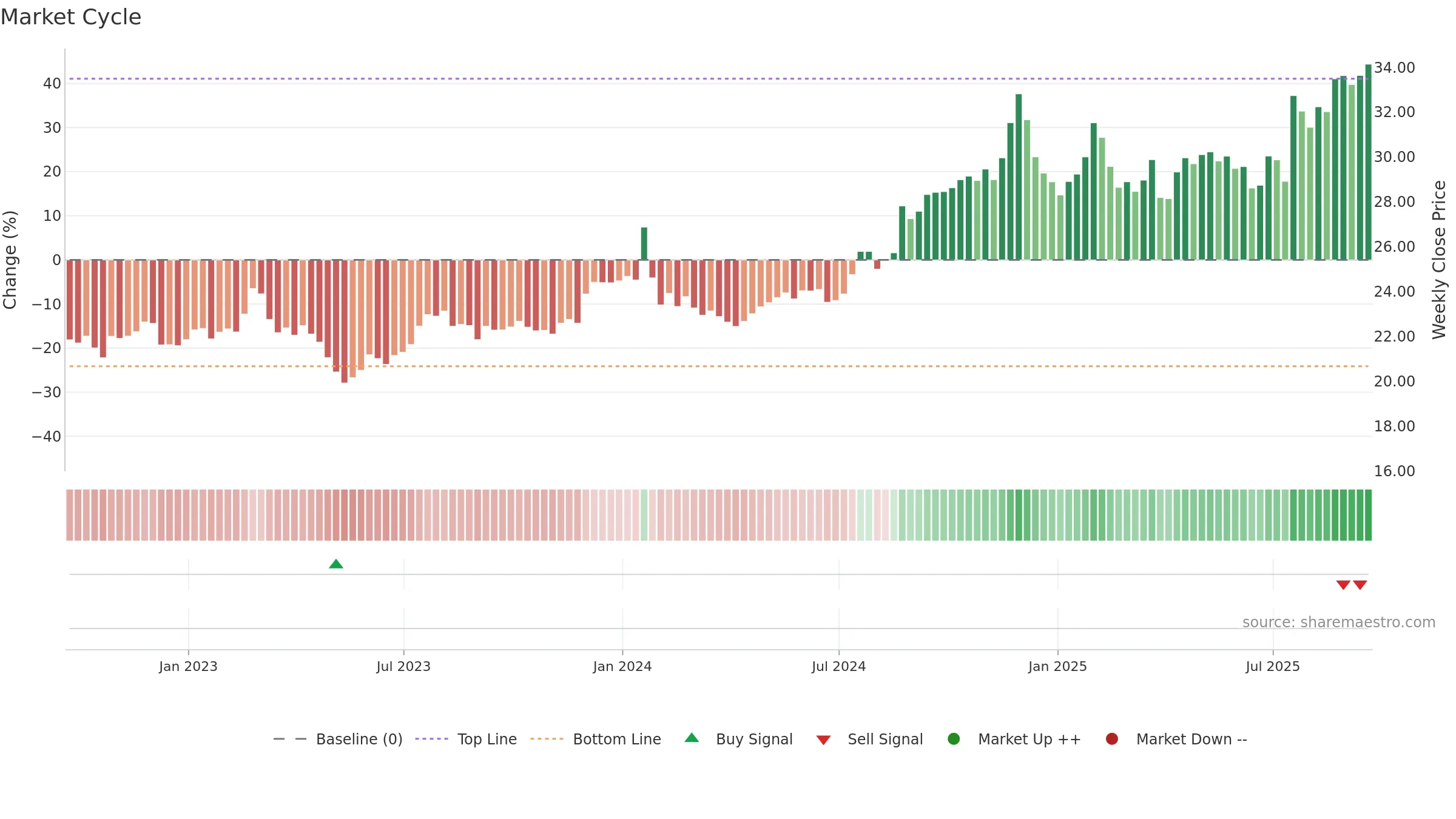Click the Jan 2025 x-axis label
Image resolution: width=1456 pixels, height=819 pixels.
[x=1057, y=667]
